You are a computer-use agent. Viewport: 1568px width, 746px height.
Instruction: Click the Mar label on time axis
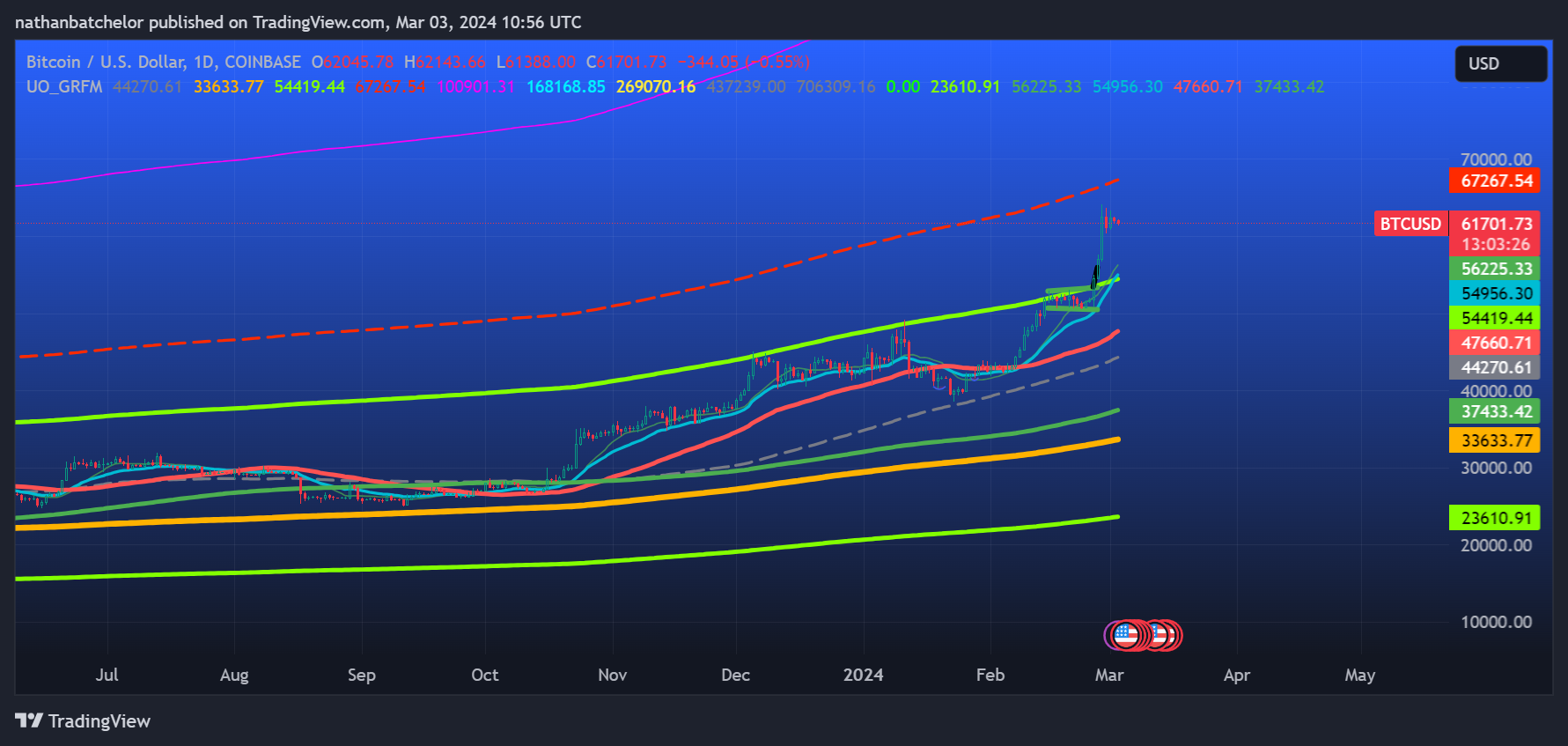coord(1109,675)
